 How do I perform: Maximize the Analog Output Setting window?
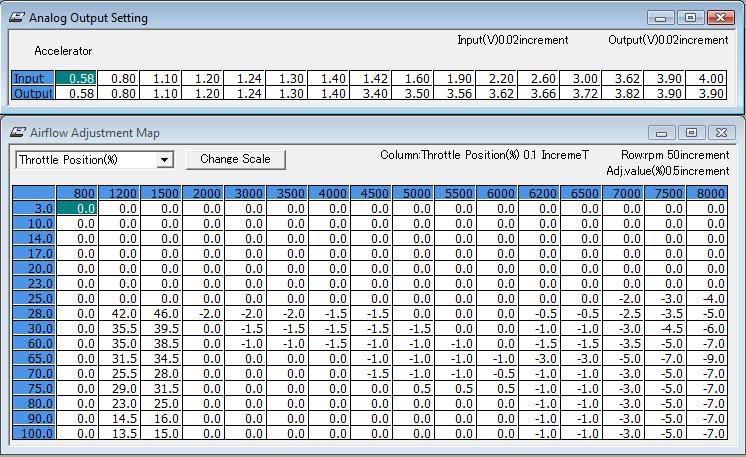coord(690,18)
